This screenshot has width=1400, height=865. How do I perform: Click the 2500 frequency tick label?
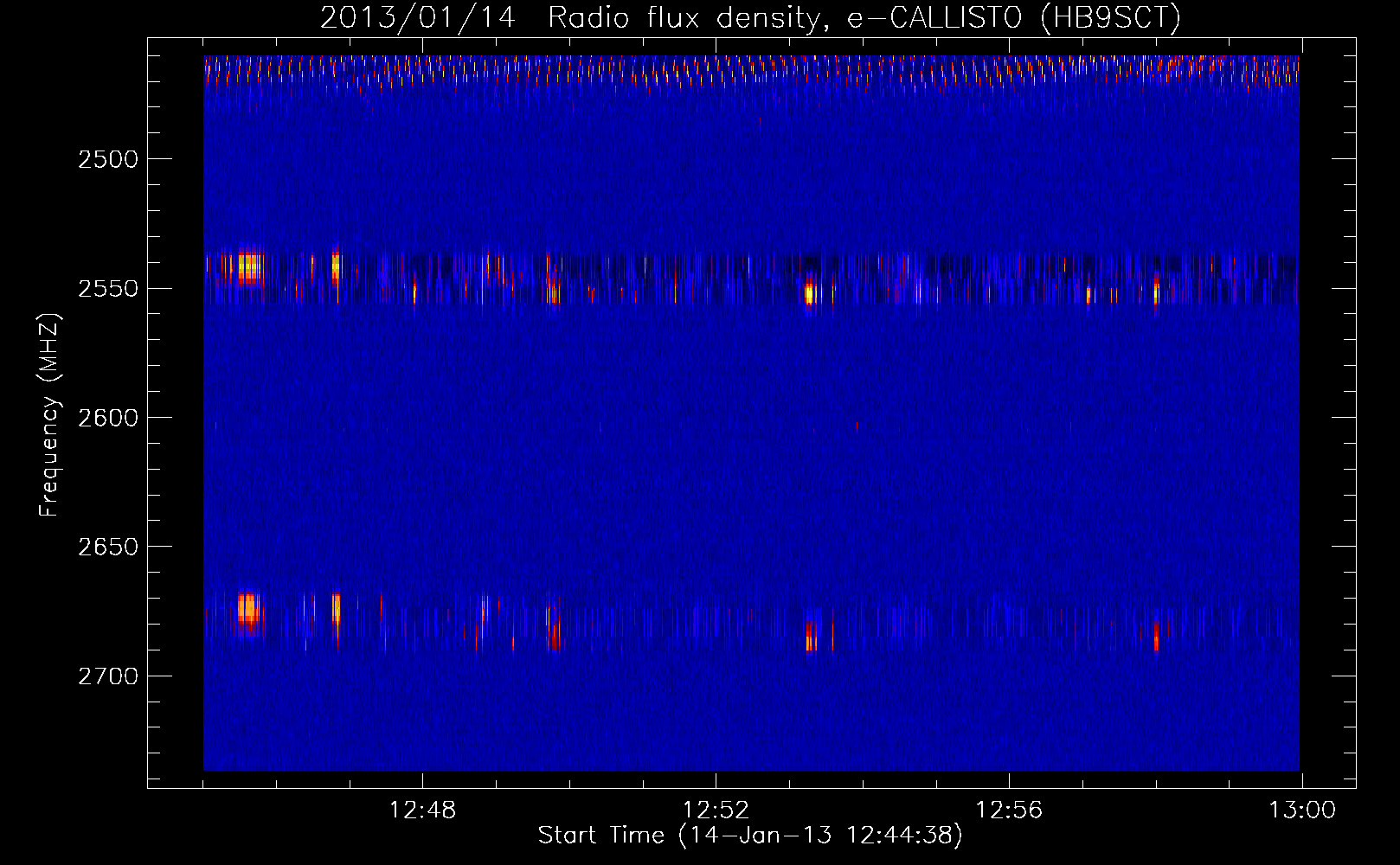(x=108, y=159)
